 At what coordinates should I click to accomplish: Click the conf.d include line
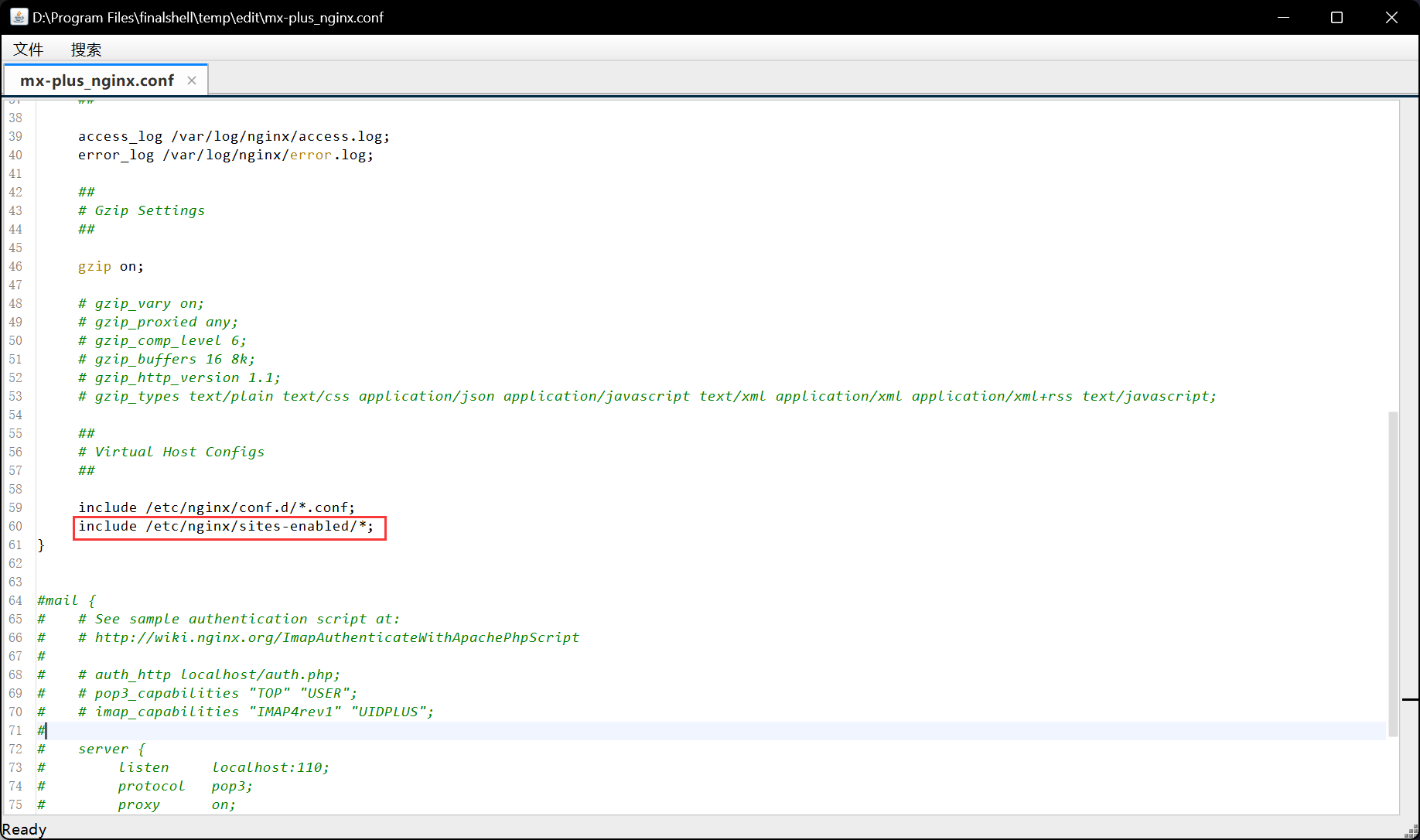click(x=217, y=508)
